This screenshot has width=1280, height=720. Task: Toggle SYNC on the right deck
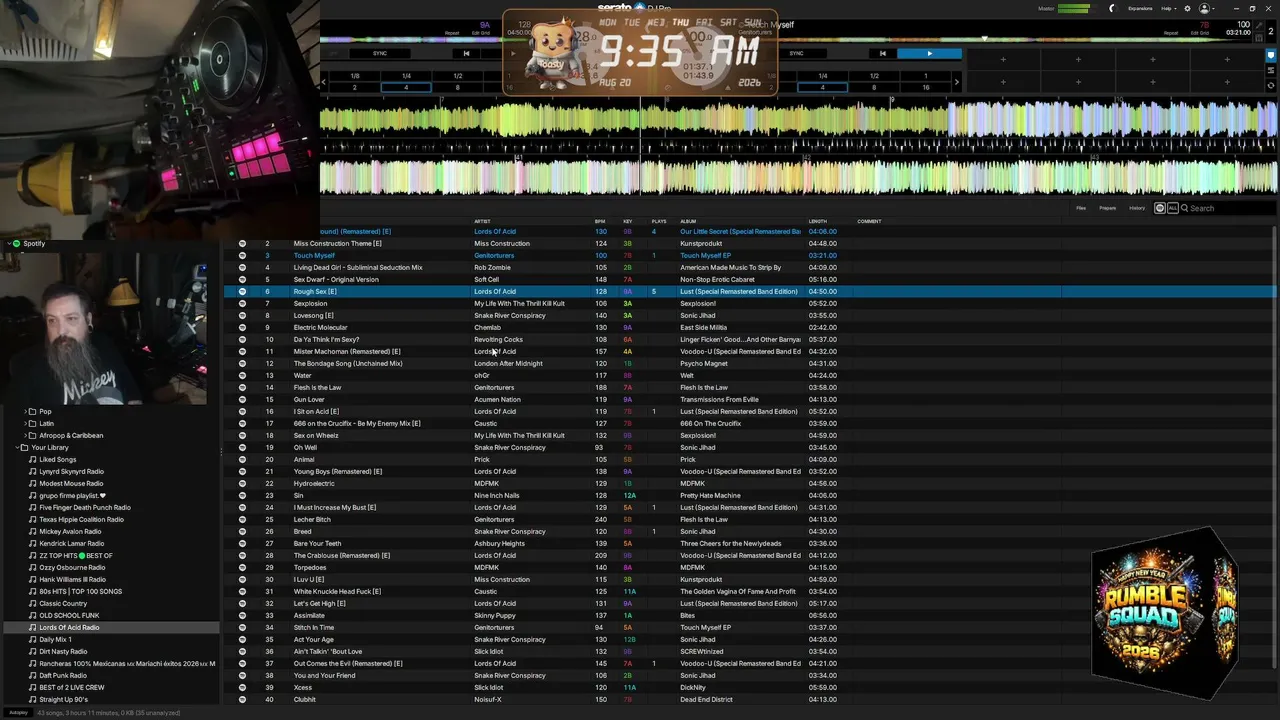pos(796,53)
